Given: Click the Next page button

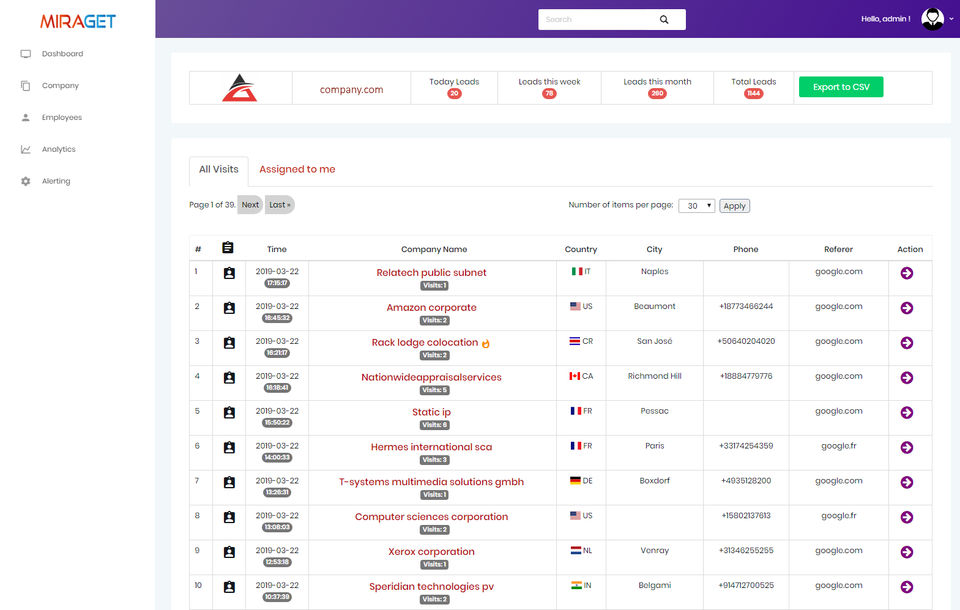Looking at the screenshot, I should pos(250,205).
